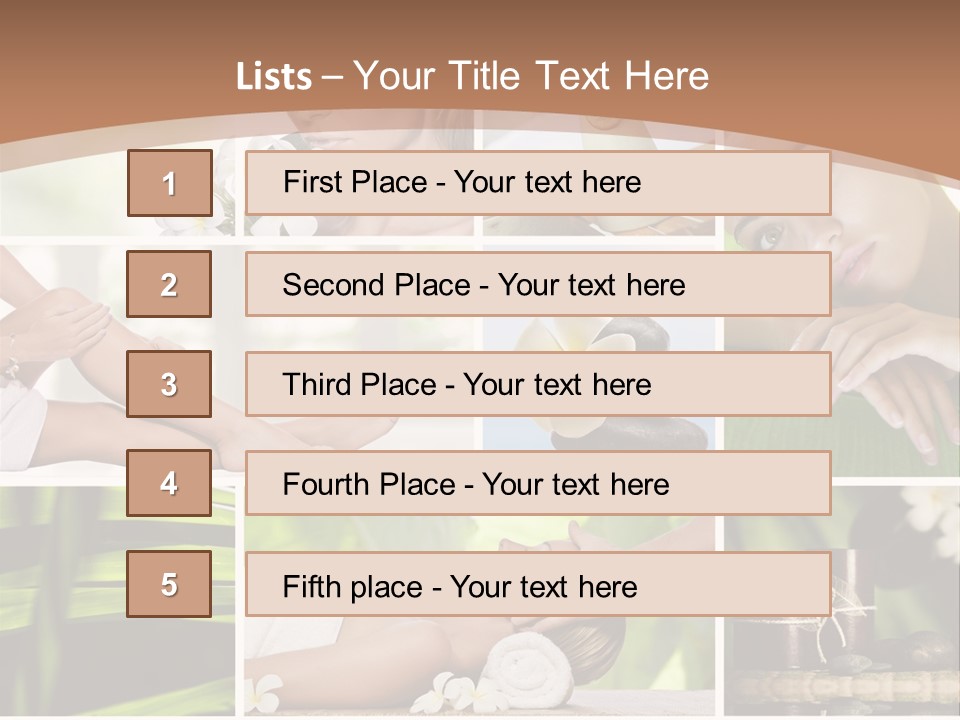This screenshot has height=720, width=960.
Task: Click the First Place text box
Action: pyautogui.click(x=538, y=183)
